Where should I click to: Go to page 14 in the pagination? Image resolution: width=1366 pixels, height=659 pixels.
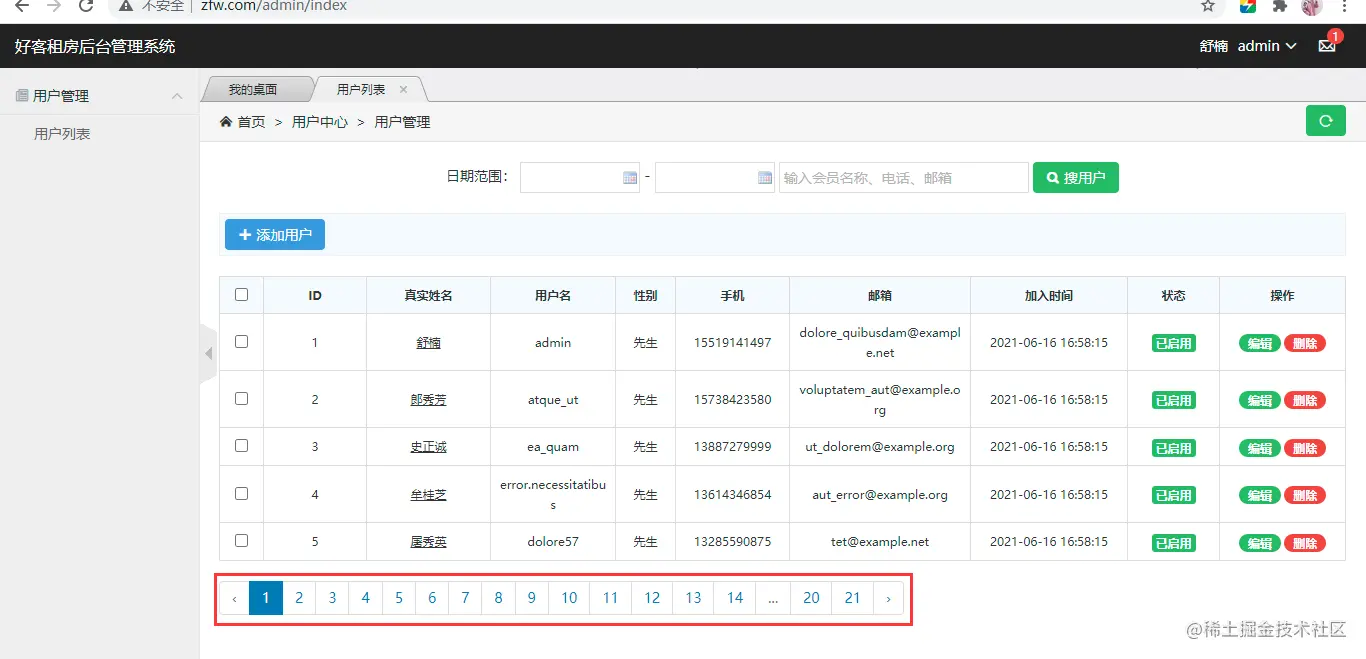(735, 598)
